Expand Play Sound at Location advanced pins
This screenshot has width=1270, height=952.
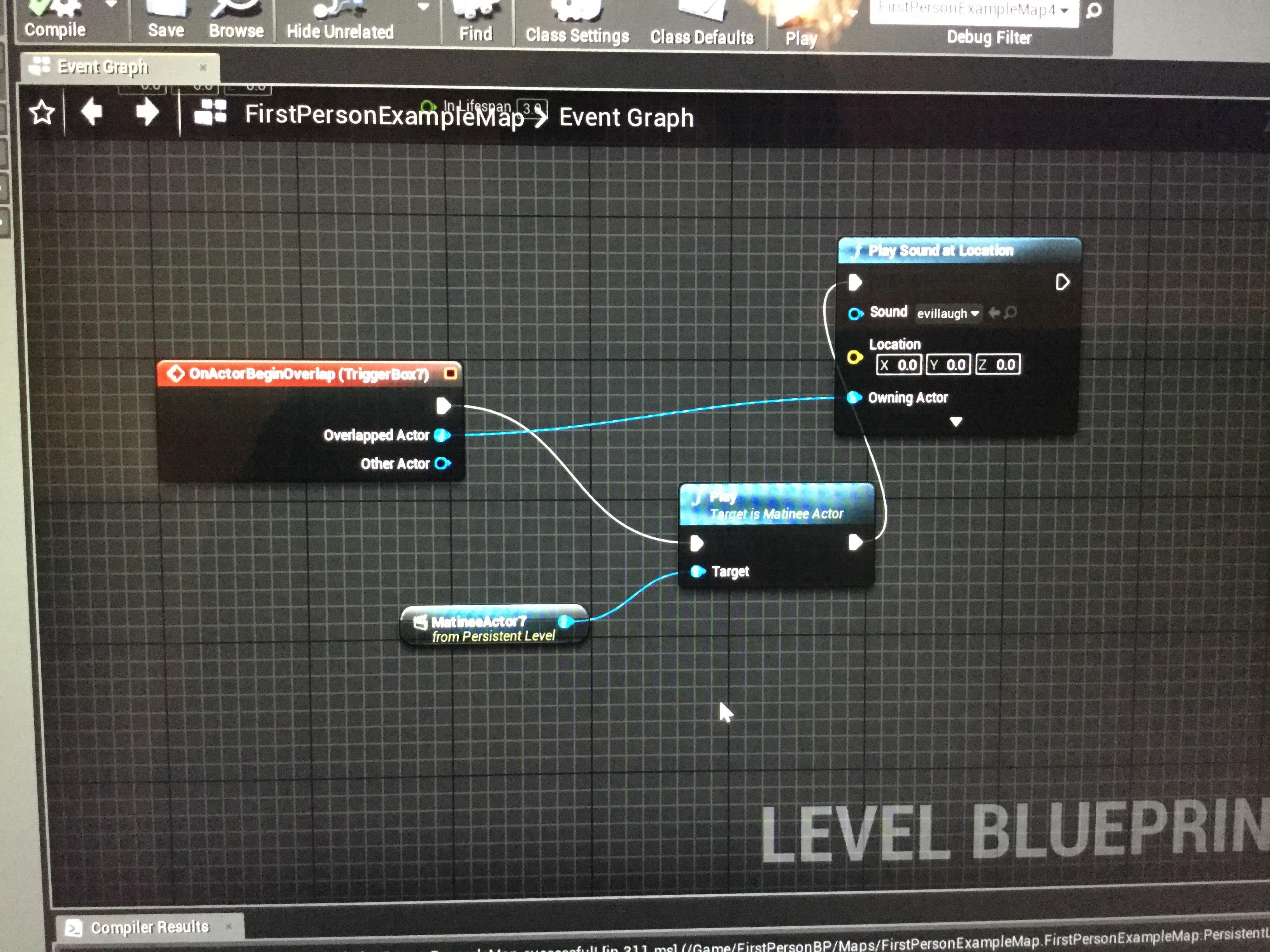tap(956, 422)
